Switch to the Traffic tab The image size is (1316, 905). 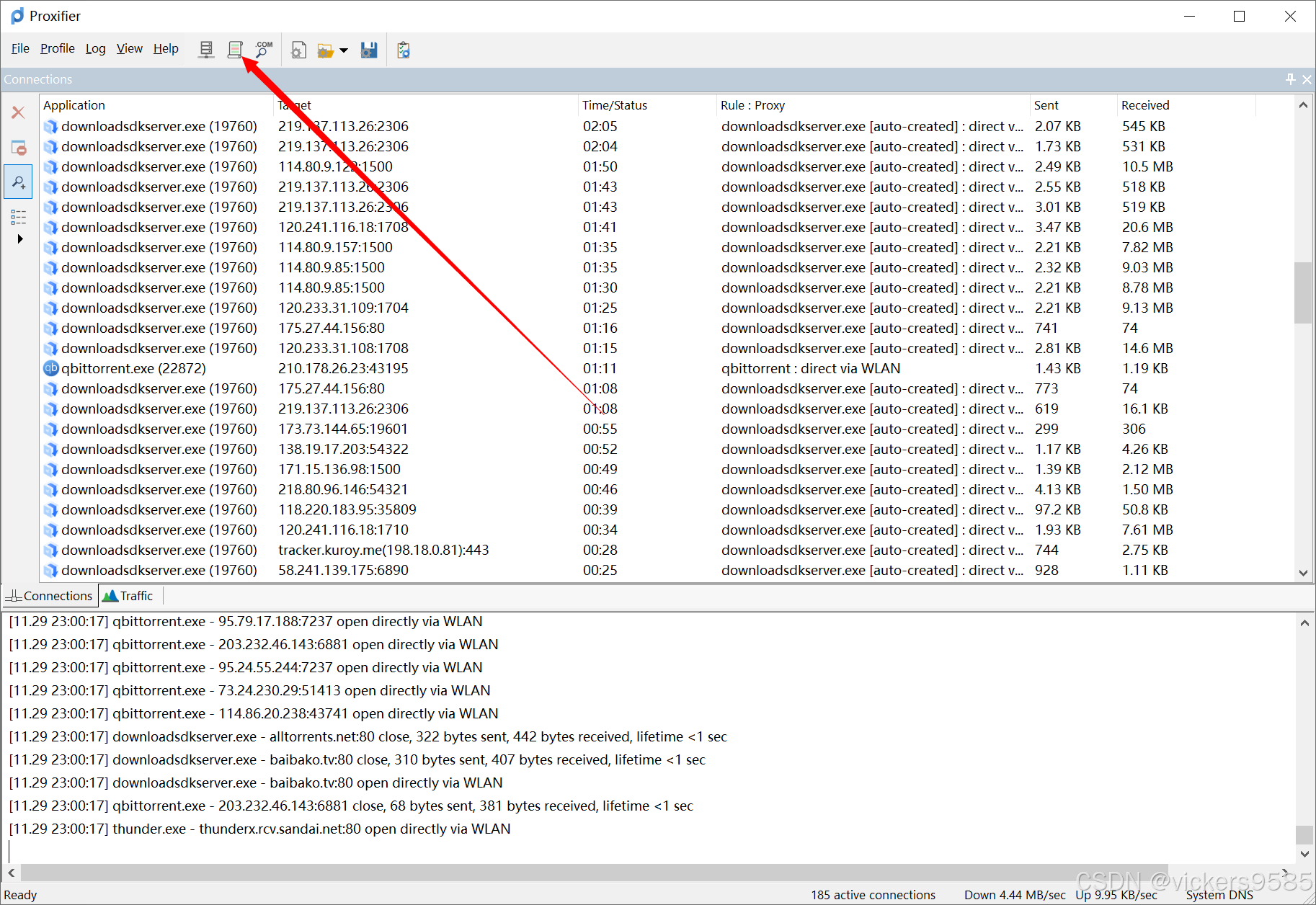tap(129, 596)
